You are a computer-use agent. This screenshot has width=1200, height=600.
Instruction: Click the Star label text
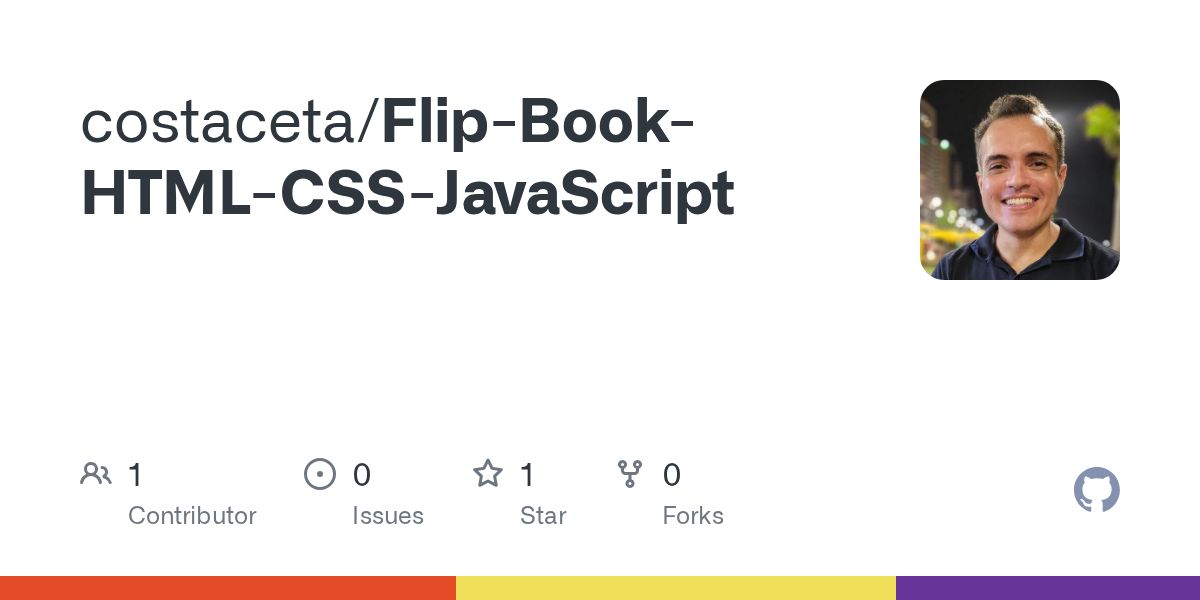543,516
